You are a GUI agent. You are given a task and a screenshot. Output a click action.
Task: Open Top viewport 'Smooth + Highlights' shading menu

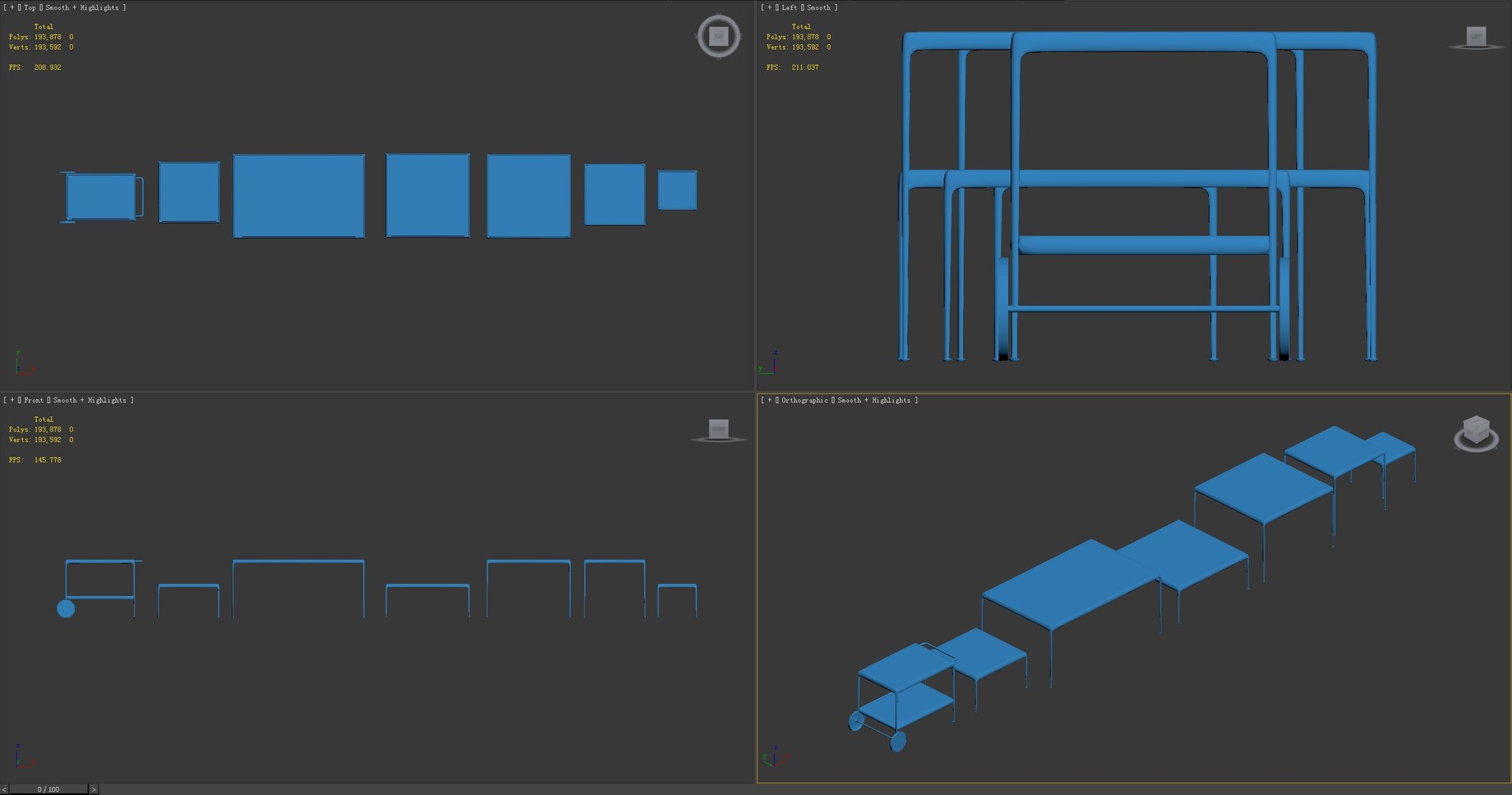point(82,8)
